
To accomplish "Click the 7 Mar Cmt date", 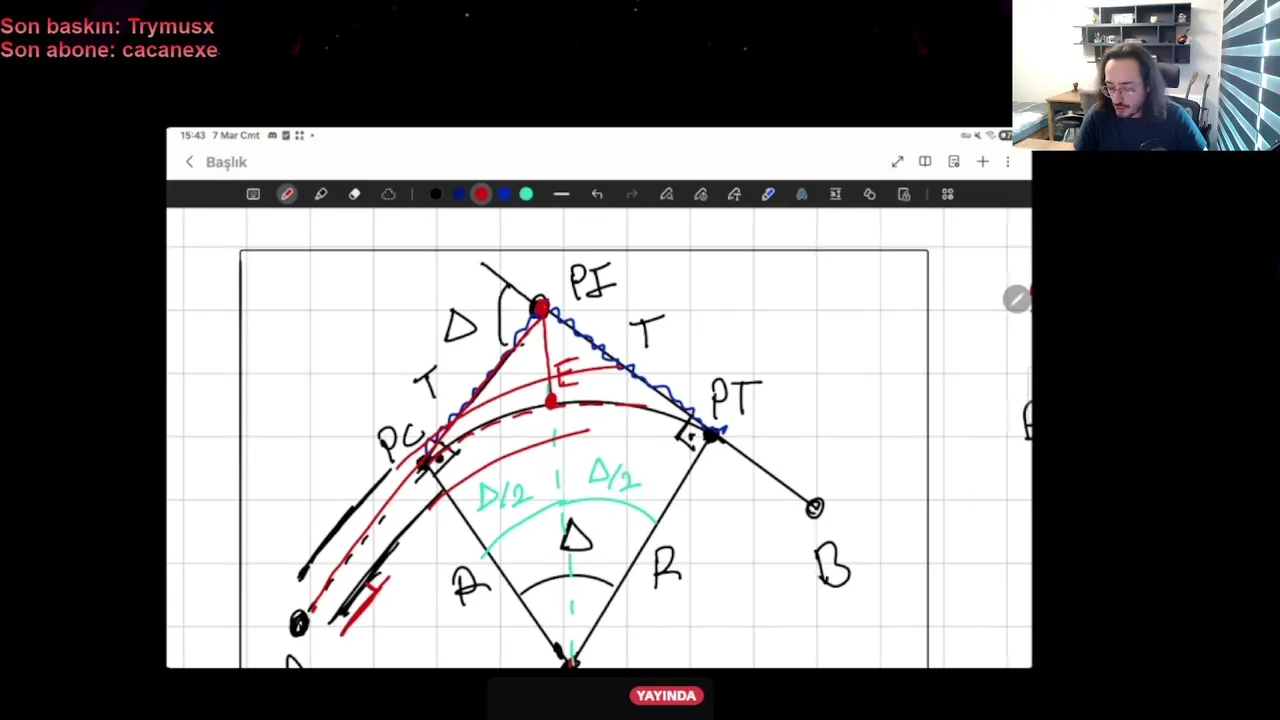I will pyautogui.click(x=234, y=135).
